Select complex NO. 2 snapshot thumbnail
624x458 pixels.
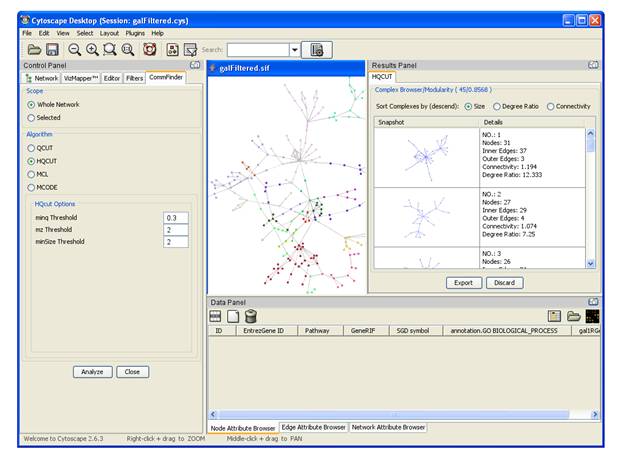427,217
